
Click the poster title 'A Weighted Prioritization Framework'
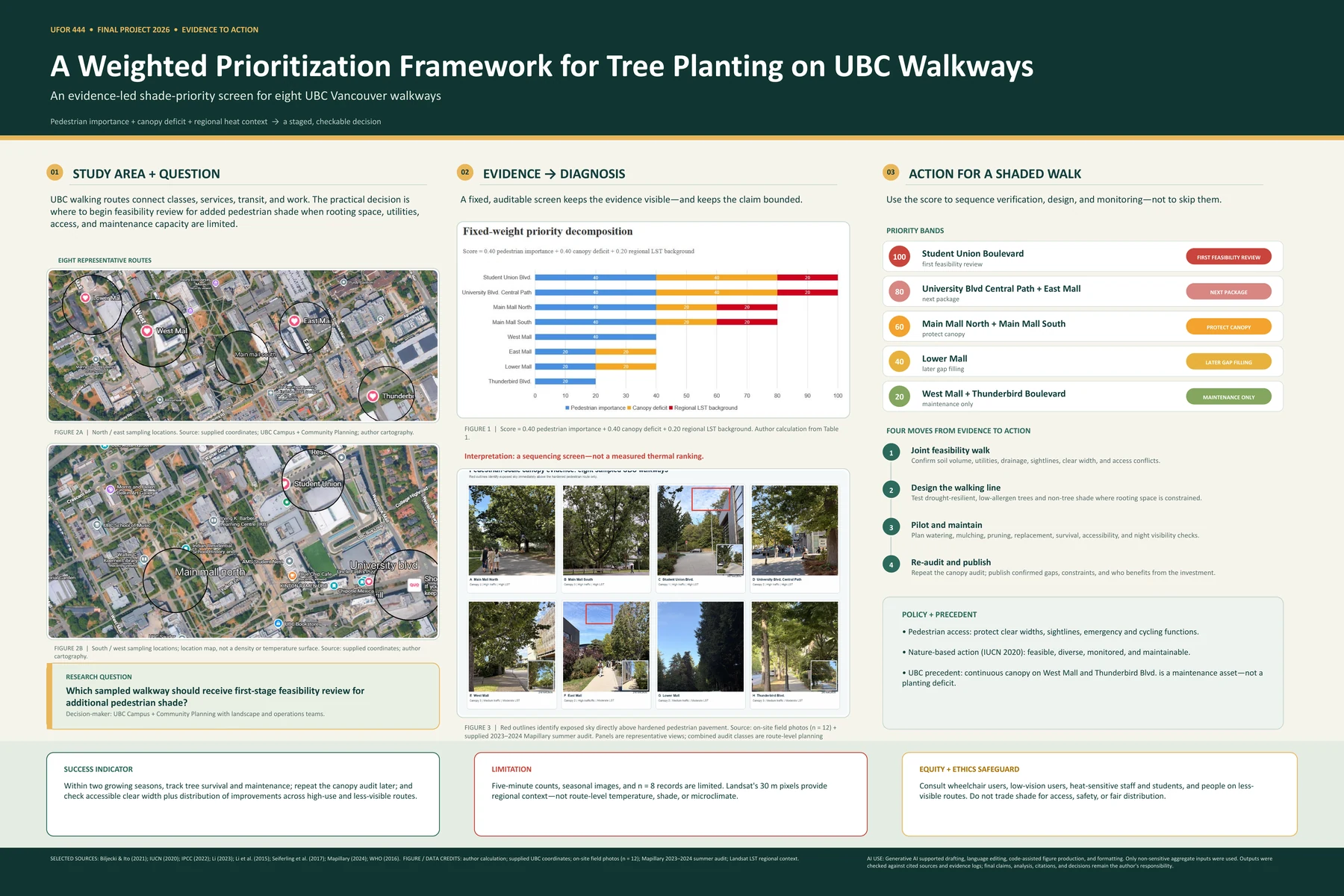click(x=541, y=66)
